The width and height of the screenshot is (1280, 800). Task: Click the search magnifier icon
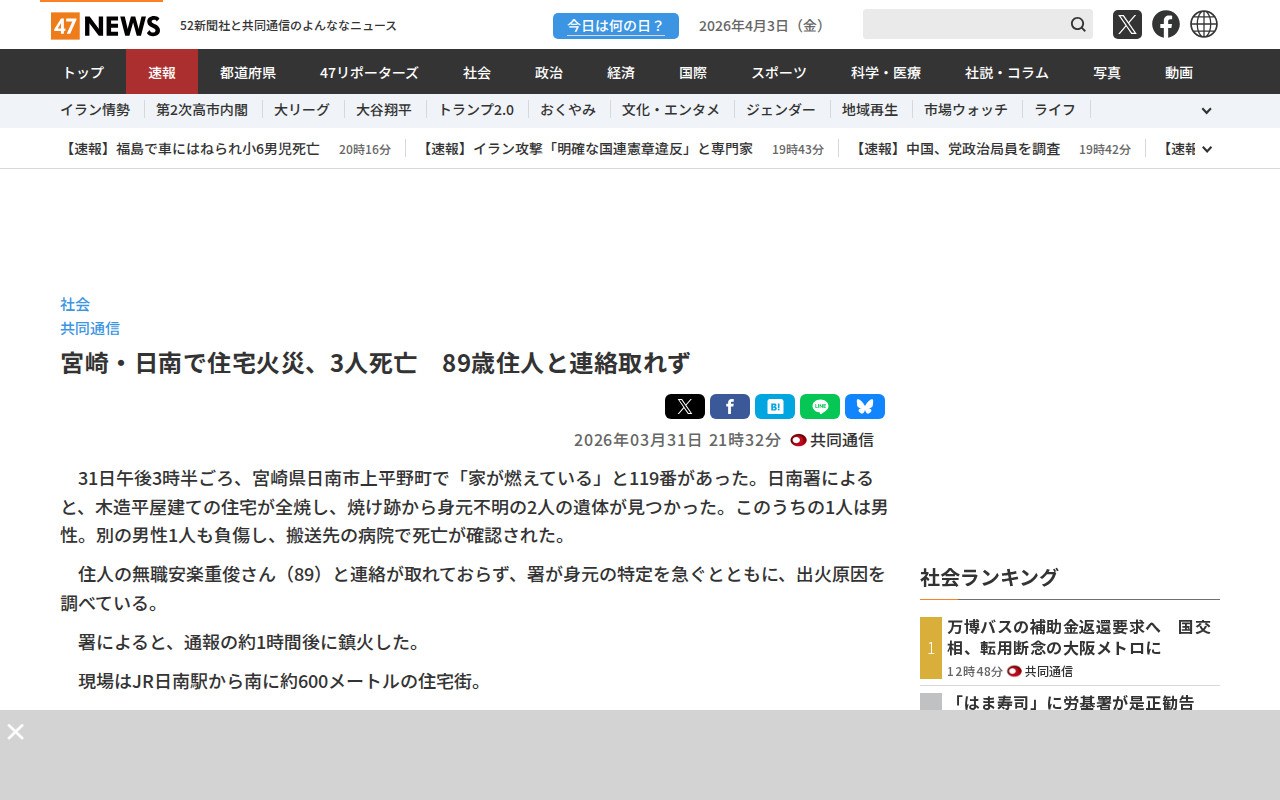[x=1078, y=24]
